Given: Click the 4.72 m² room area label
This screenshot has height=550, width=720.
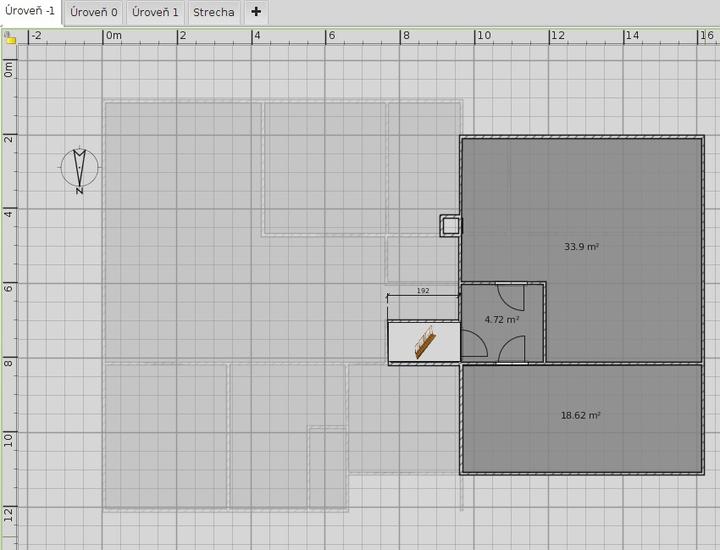Looking at the screenshot, I should point(502,320).
